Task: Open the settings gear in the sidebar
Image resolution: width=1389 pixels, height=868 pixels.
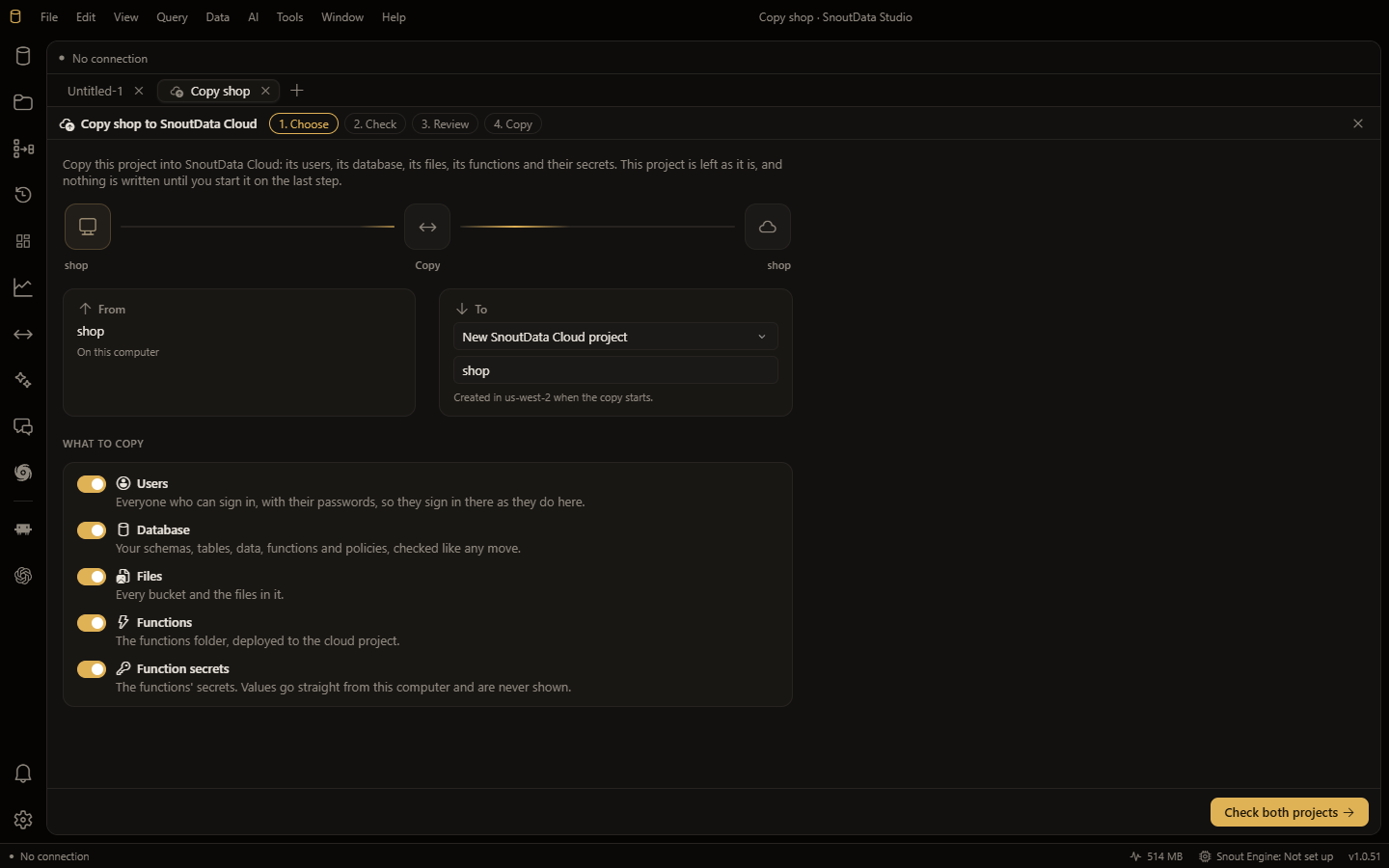Action: [x=23, y=820]
